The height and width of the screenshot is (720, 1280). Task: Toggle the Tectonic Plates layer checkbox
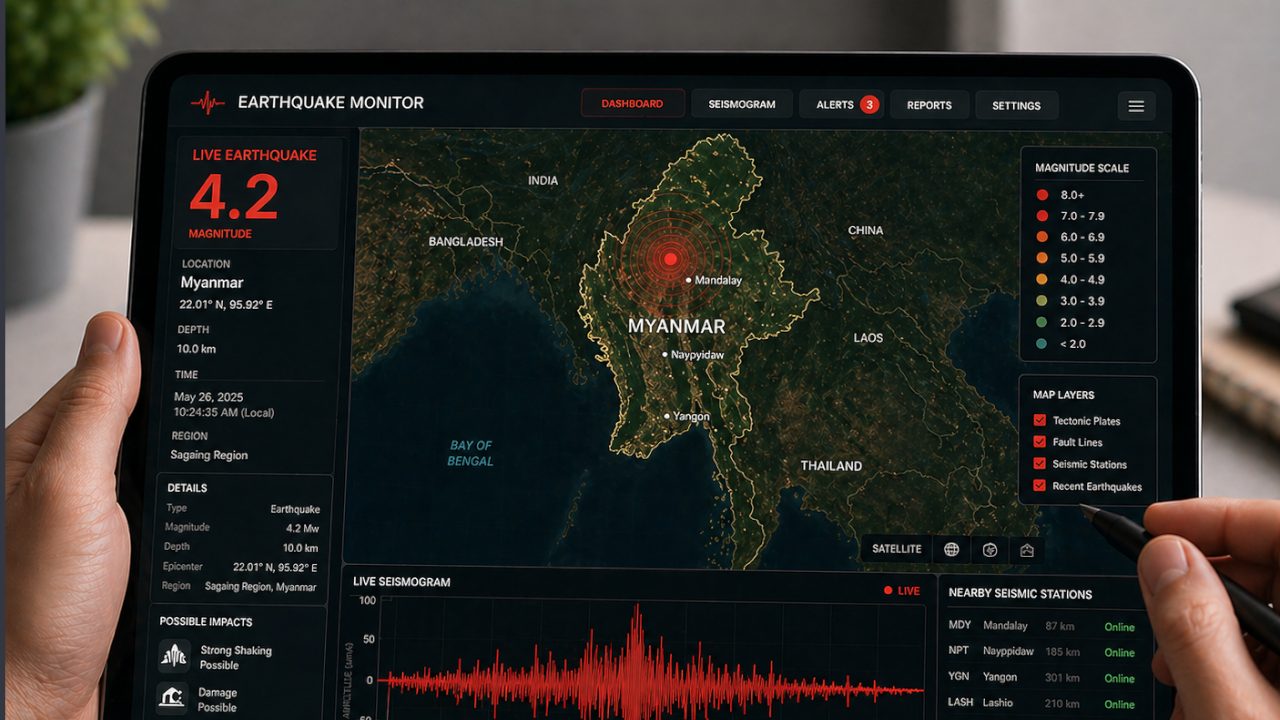tap(1040, 421)
